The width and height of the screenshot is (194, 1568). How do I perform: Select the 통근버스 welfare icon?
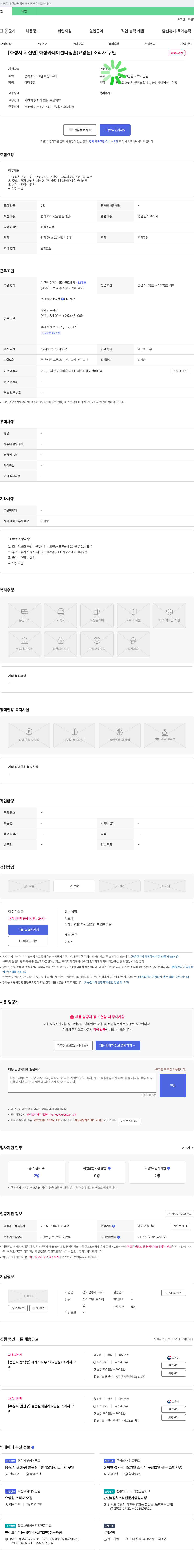[x=24, y=615]
